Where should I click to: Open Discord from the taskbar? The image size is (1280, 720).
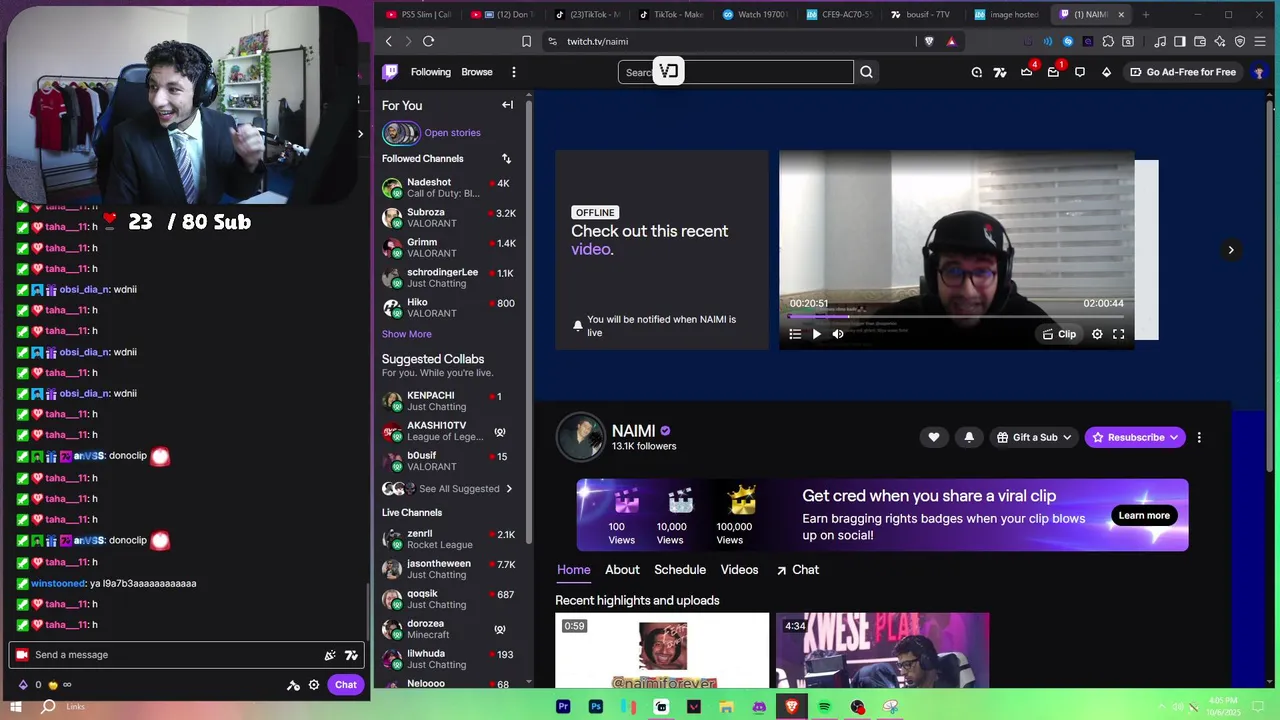[759, 707]
